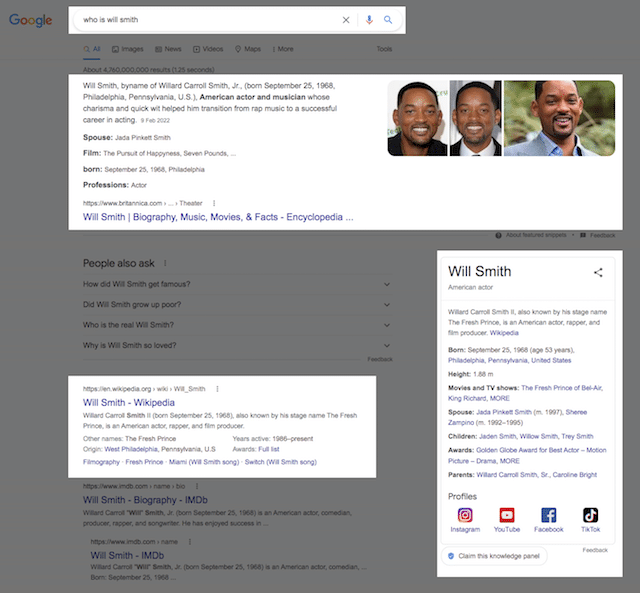This screenshot has width=640, height=593.
Task: Click Willard Carroll Smith, Sr. parent link
Action: tap(513, 475)
